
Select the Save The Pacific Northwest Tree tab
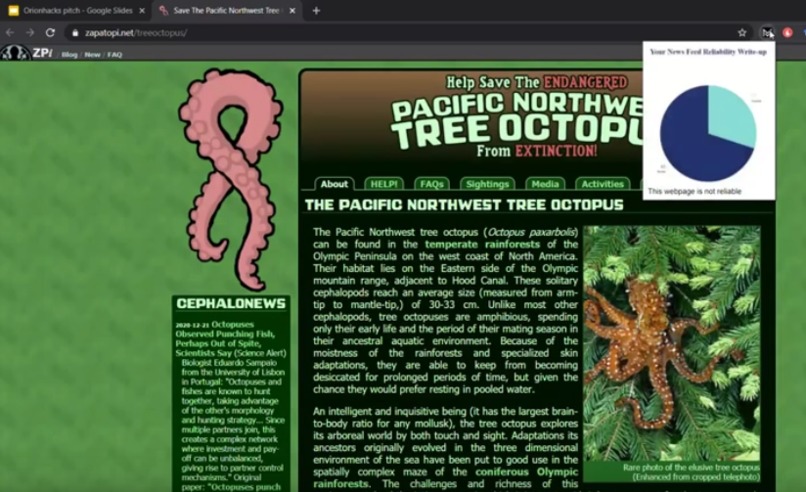225,10
